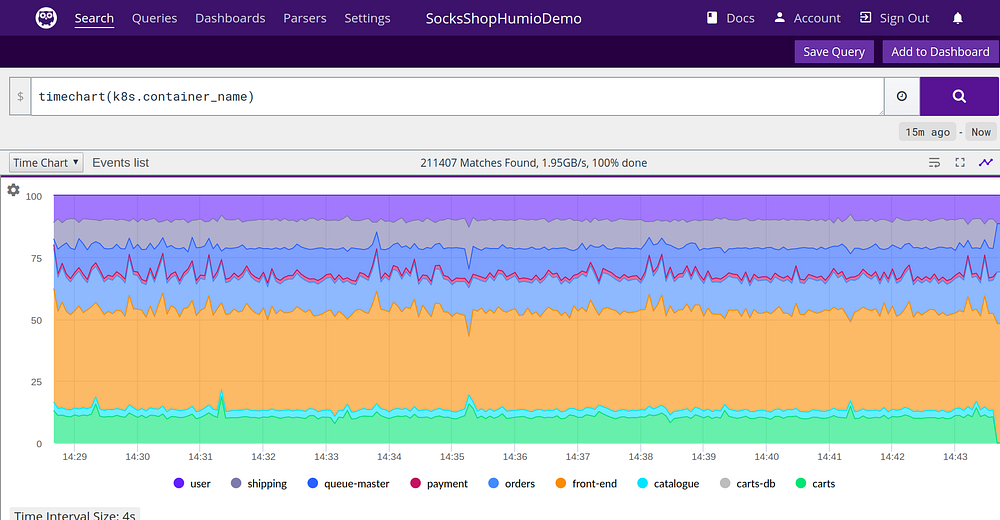Switch to the Events list tab
Viewport: 1000px width, 520px height.
(120, 162)
